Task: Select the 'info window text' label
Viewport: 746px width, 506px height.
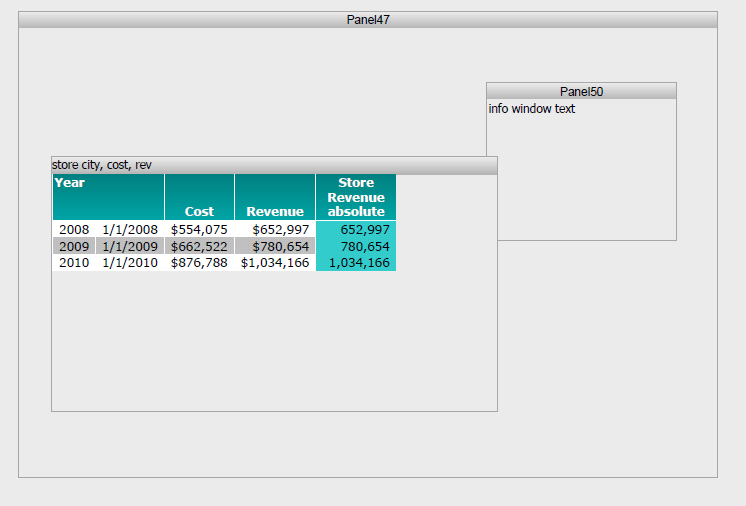Action: pos(531,109)
